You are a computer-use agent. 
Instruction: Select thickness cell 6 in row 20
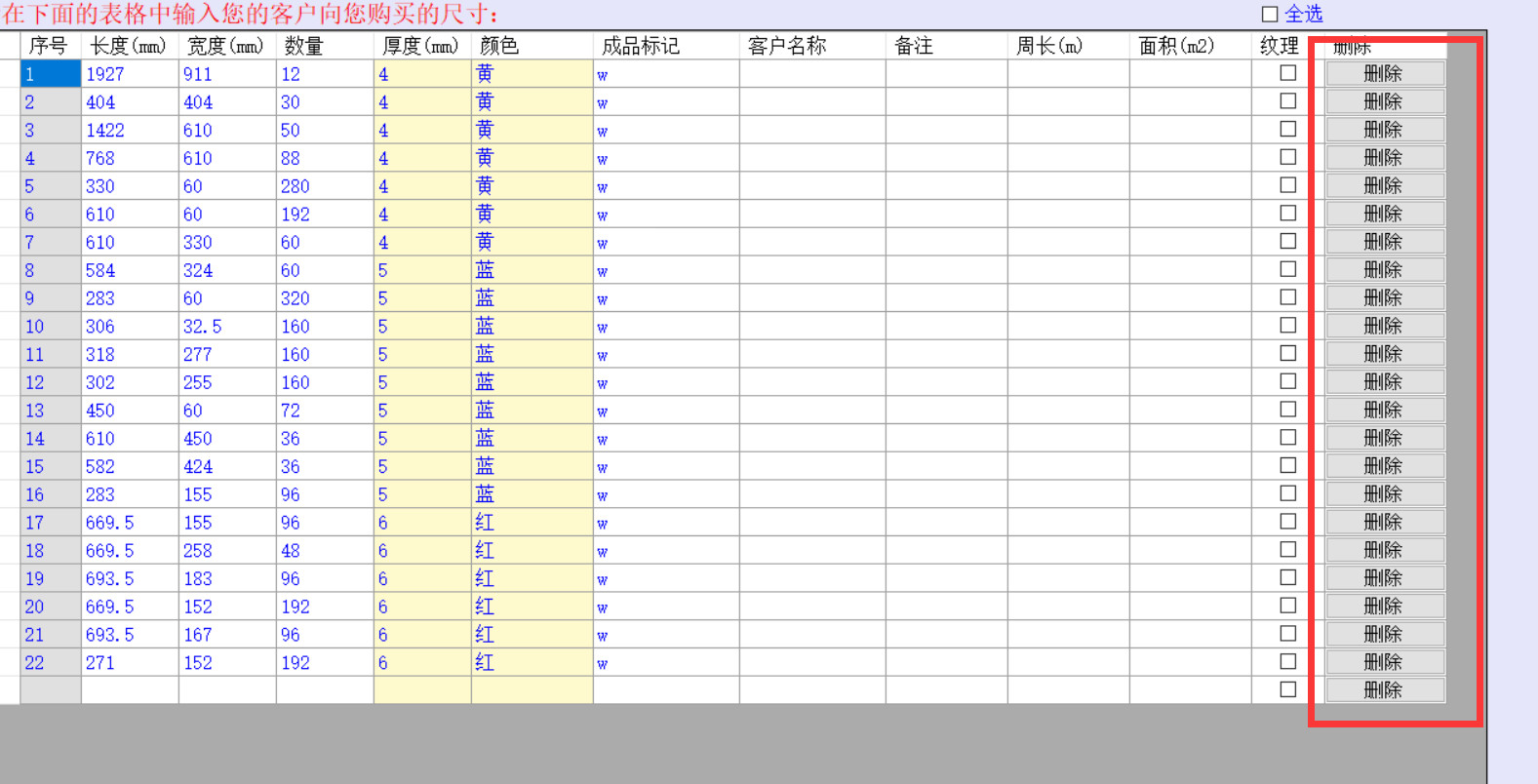click(x=422, y=607)
